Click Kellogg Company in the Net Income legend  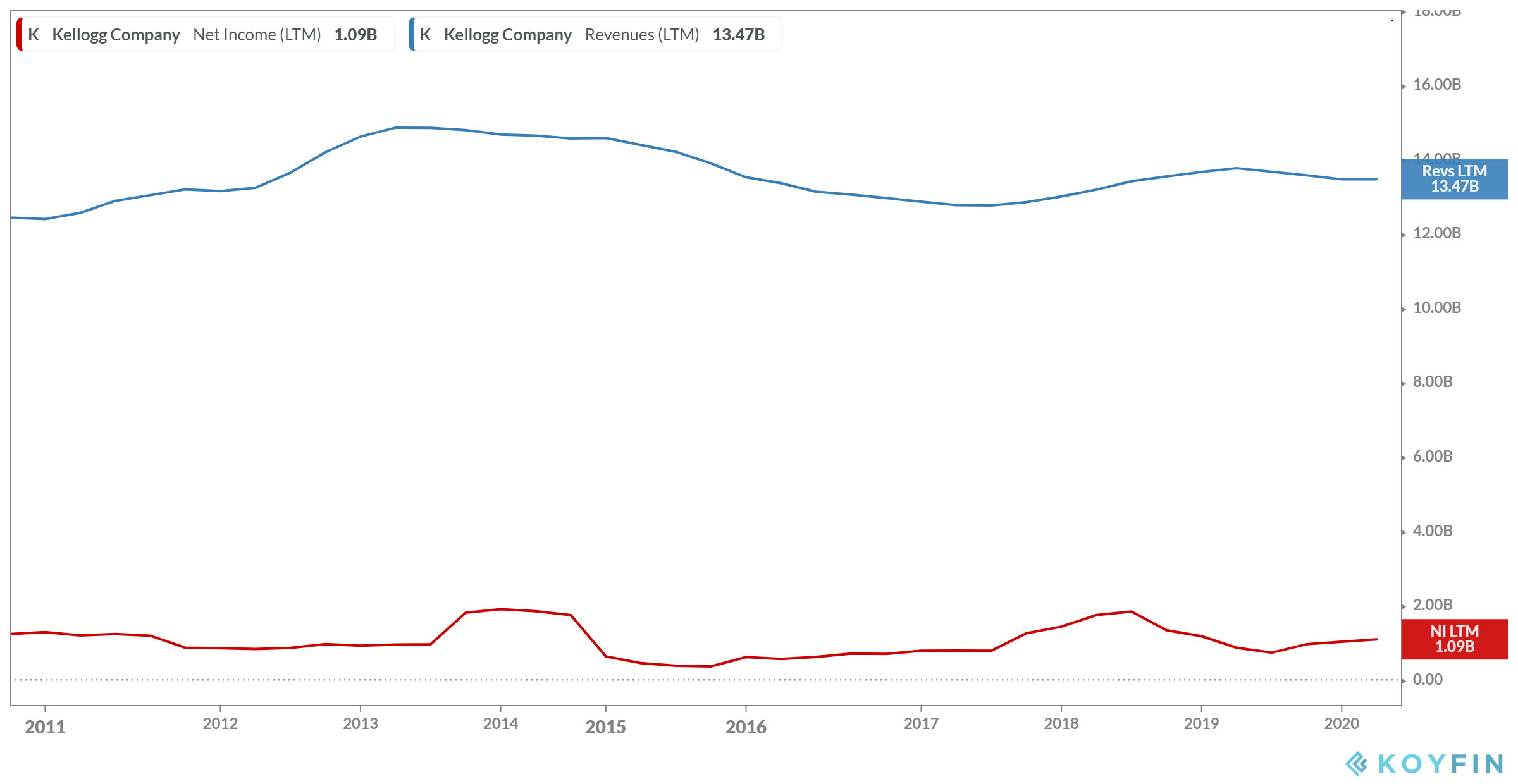(116, 35)
